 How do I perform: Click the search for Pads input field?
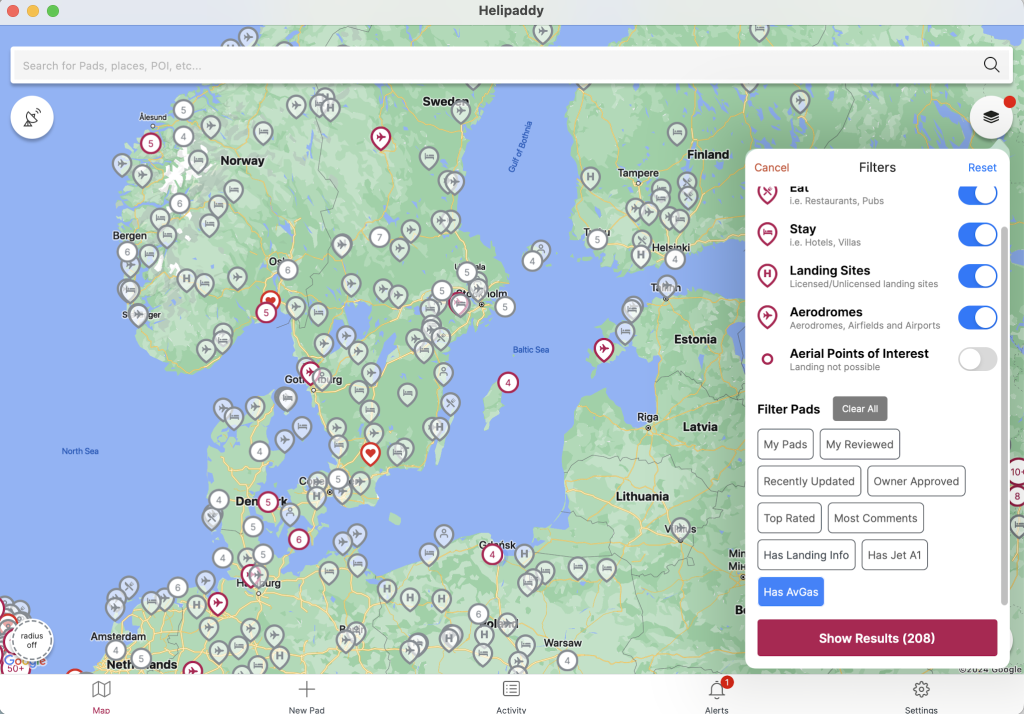point(490,66)
